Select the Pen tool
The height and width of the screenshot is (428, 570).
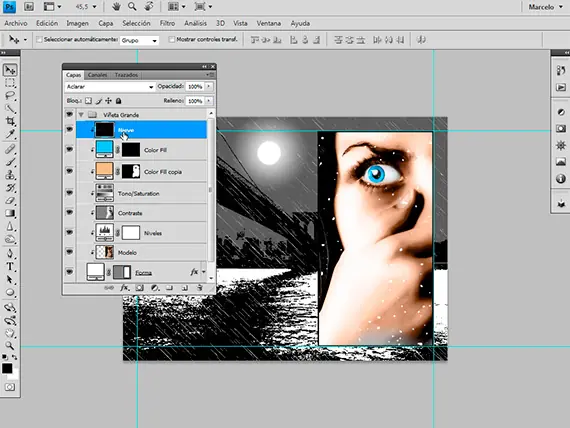click(10, 253)
